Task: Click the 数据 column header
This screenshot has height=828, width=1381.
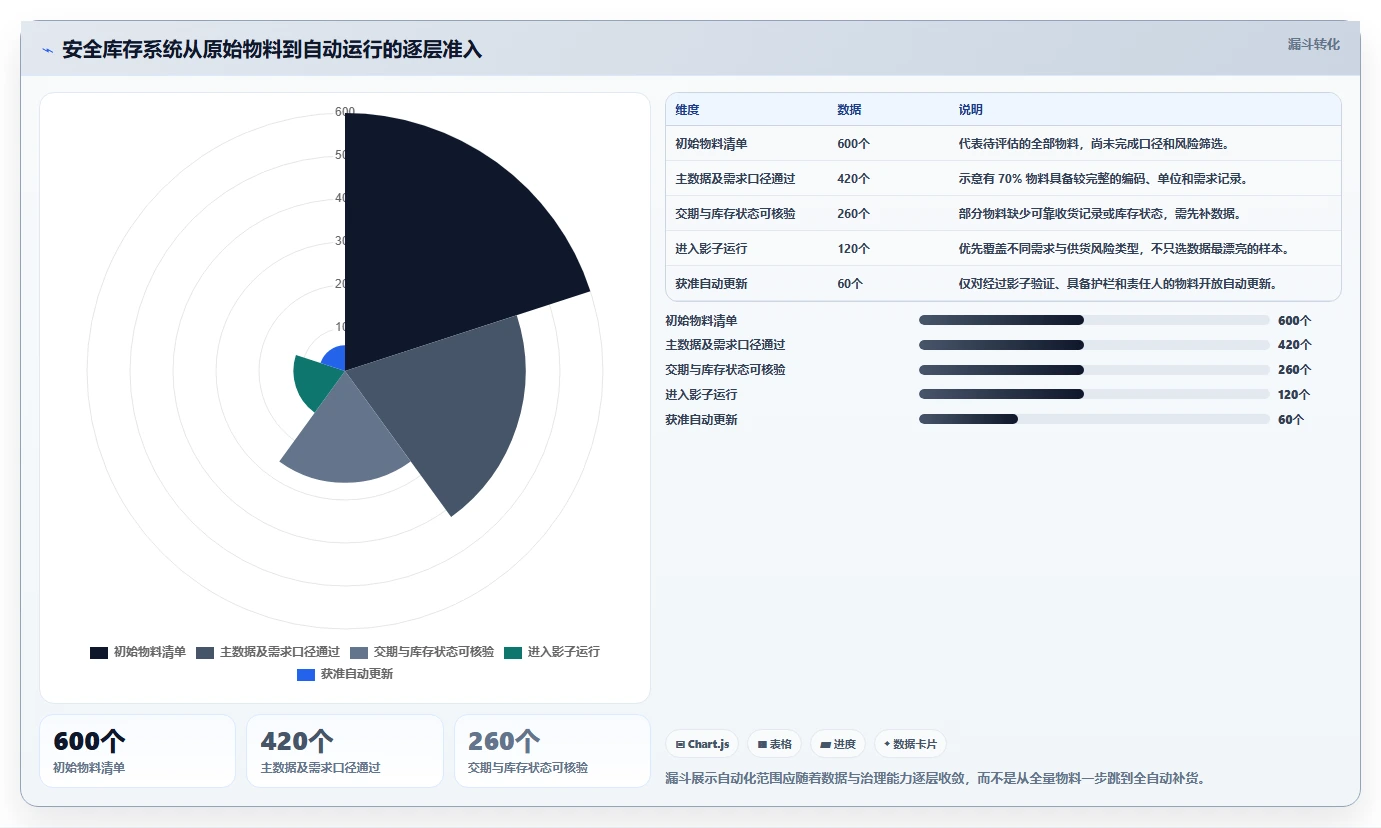Action: pos(849,110)
